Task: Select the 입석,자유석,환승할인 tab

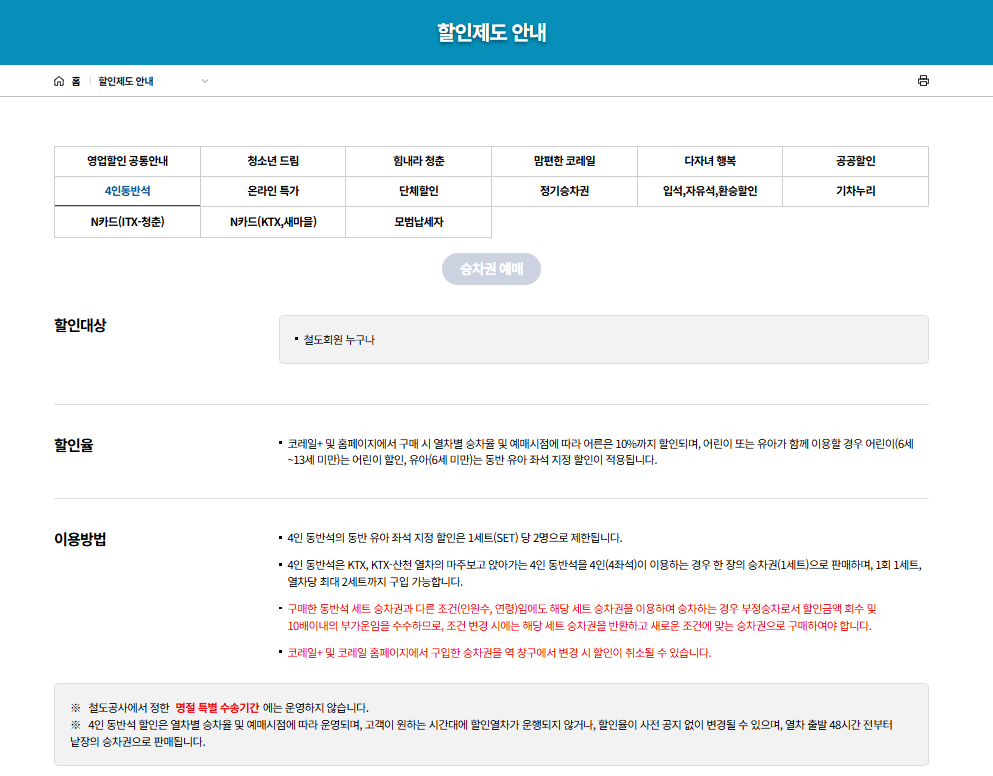Action: (710, 191)
